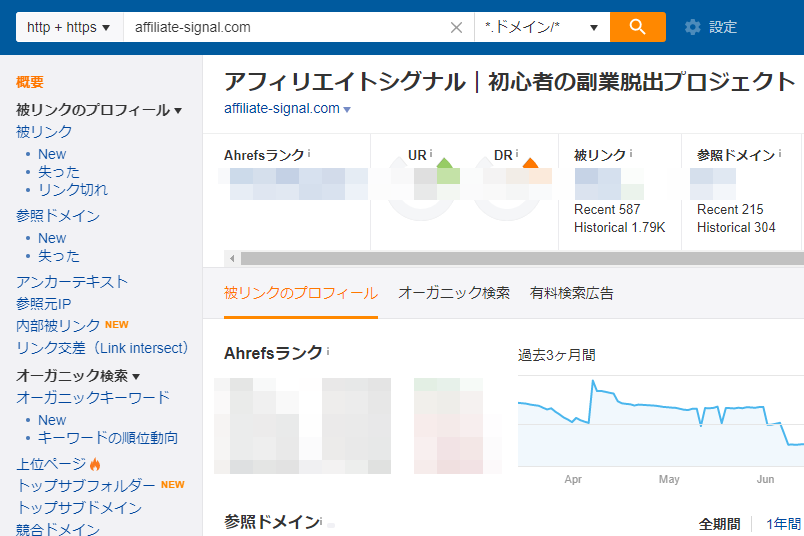Open the リンク切れ link

73,190
